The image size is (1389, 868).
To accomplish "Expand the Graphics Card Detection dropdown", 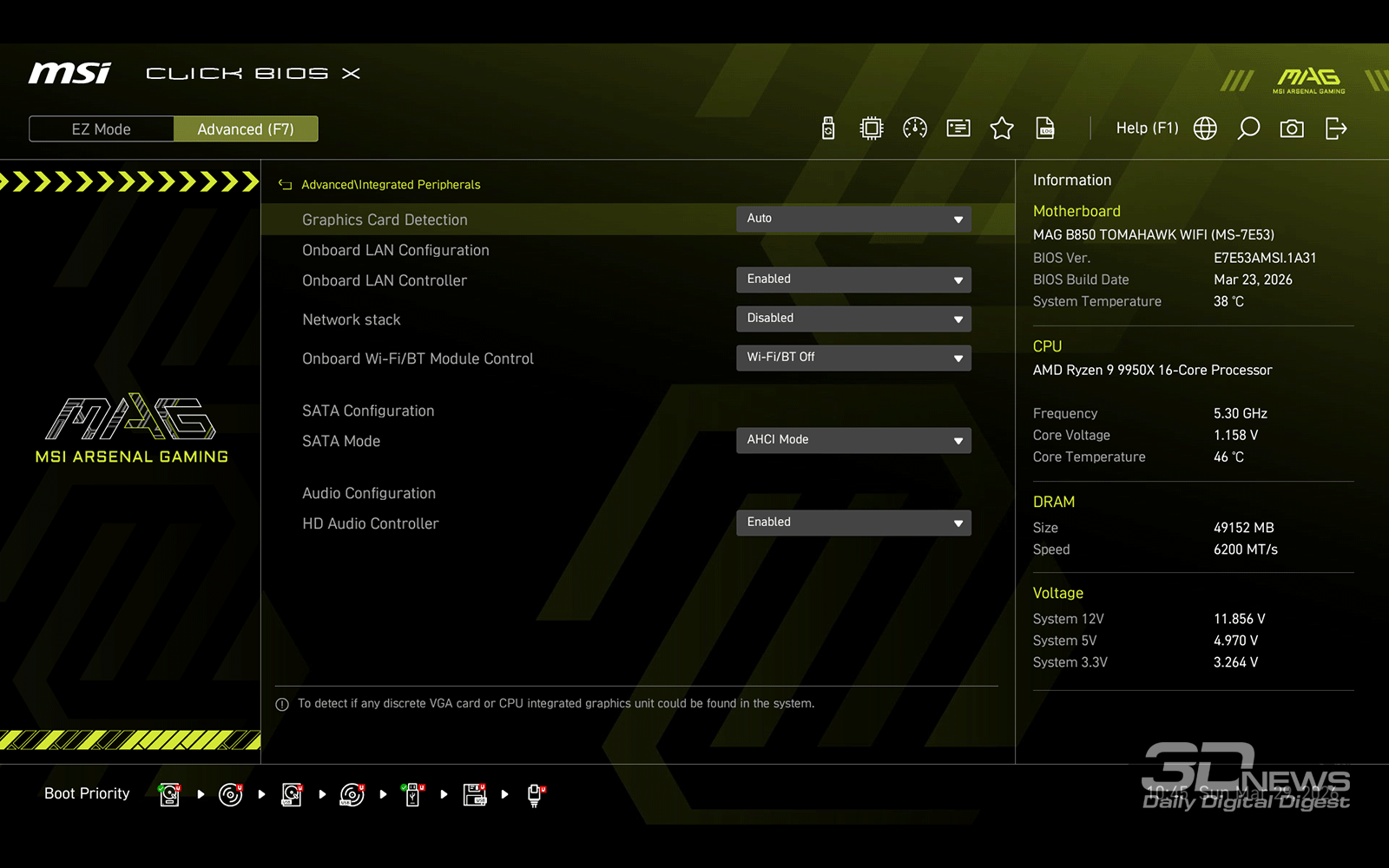I will [853, 219].
